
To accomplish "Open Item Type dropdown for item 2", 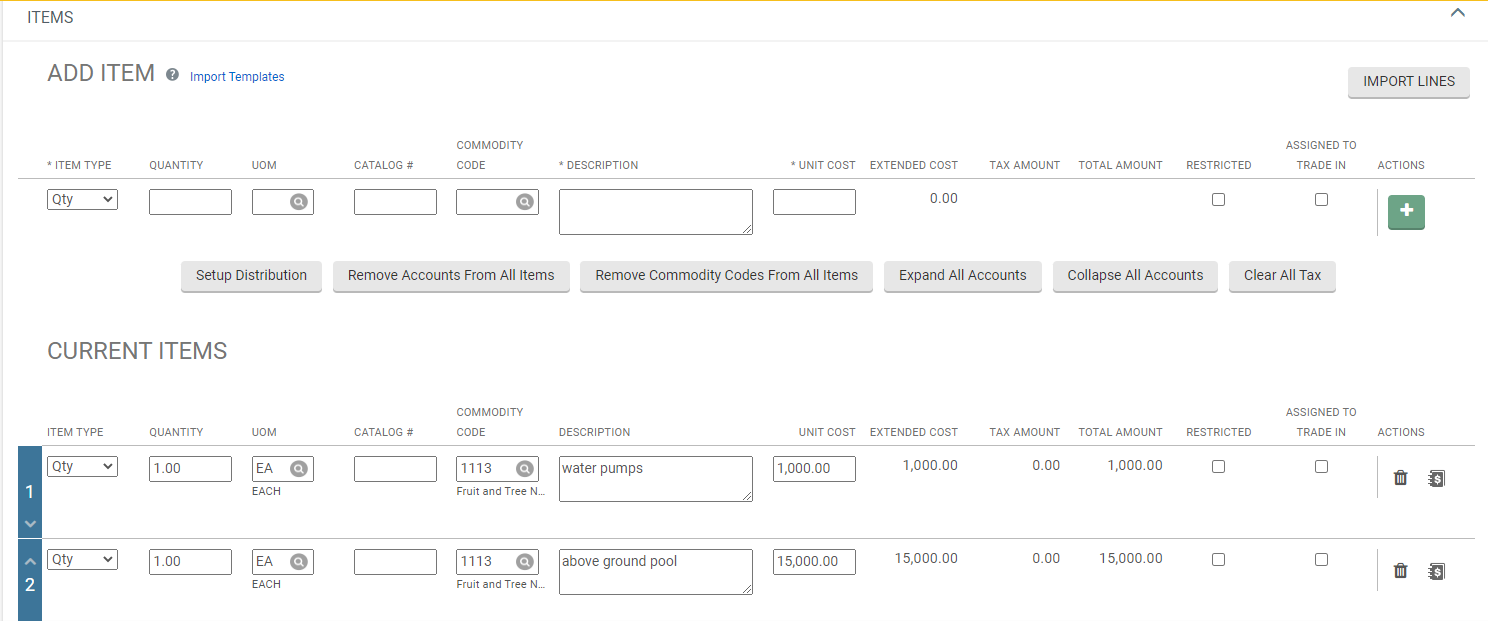I will point(82,560).
